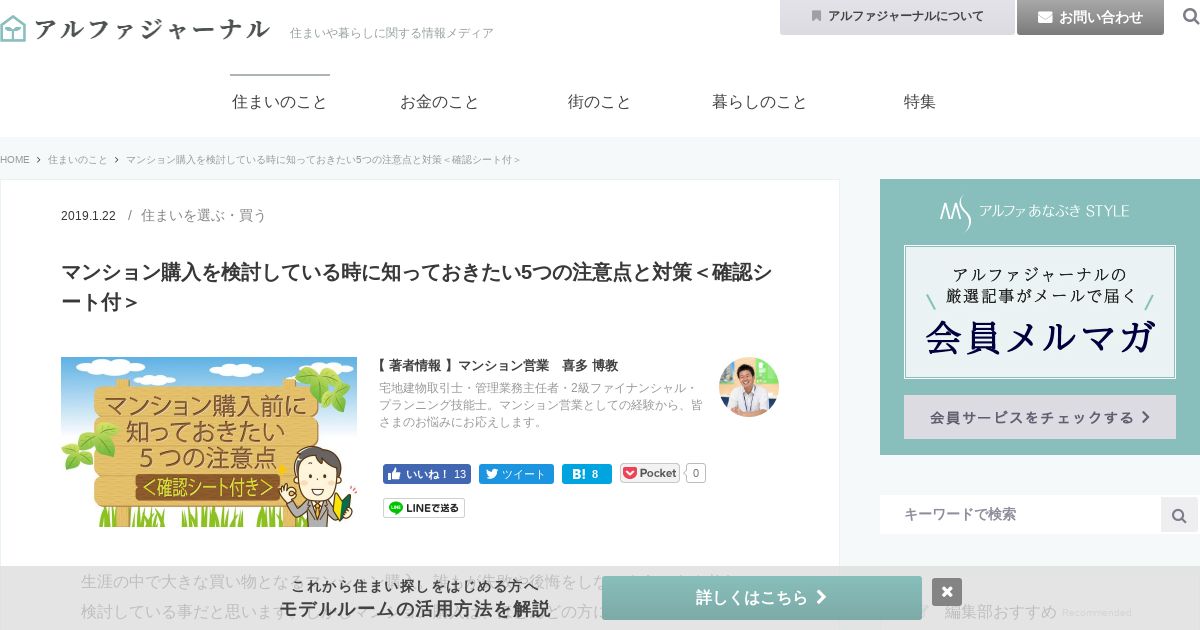Image resolution: width=1200 pixels, height=630 pixels.
Task: Submit keyword search with magnifier button
Action: (1179, 515)
